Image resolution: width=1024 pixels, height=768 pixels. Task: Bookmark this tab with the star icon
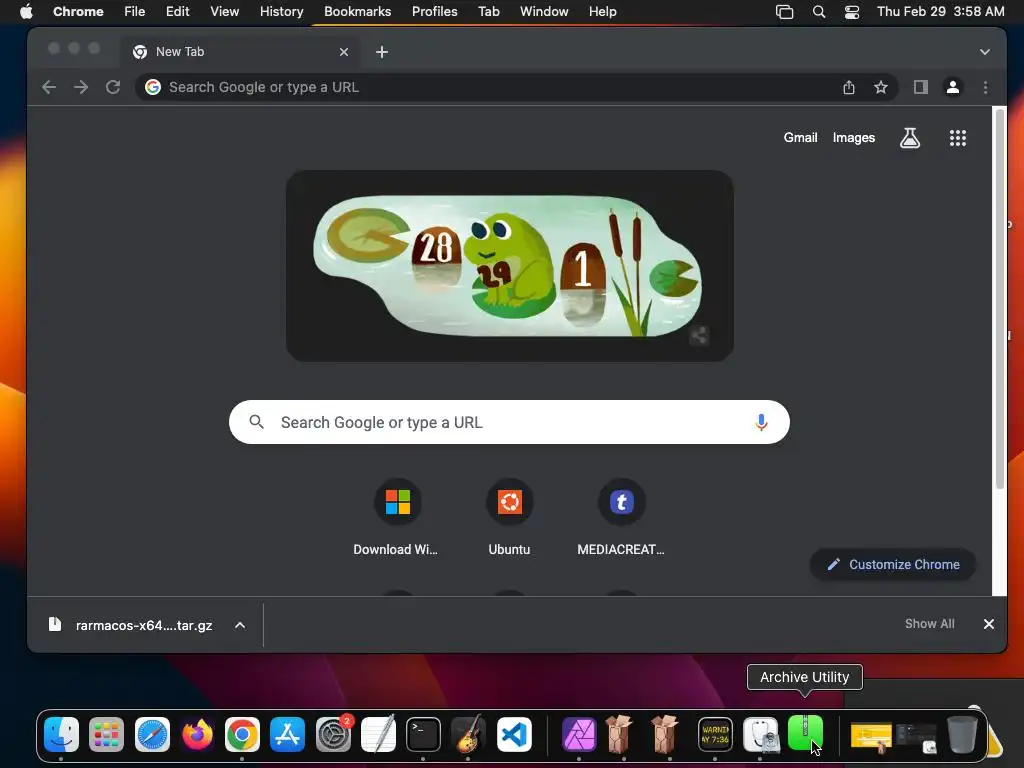[x=880, y=87]
